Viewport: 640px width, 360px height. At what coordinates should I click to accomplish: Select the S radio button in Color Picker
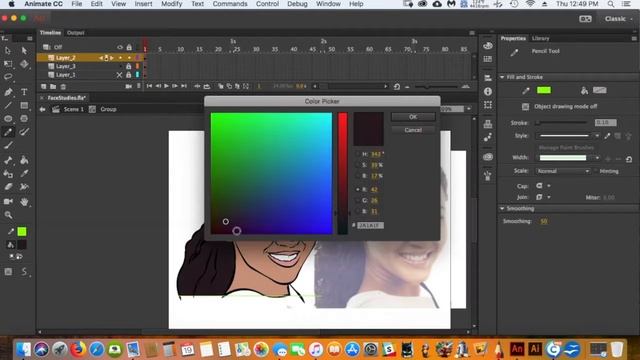358,165
